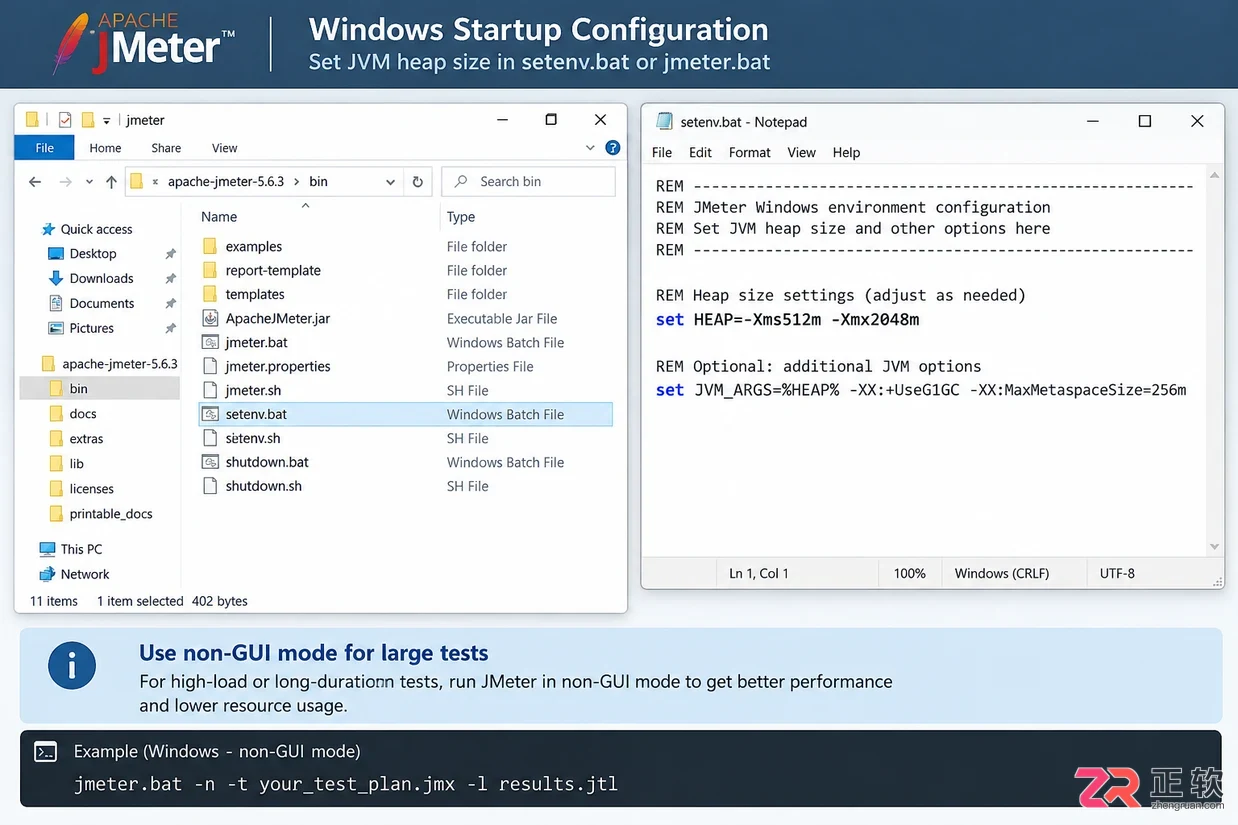This screenshot has width=1238, height=825.
Task: Select the ApacheJMeter.jar file icon
Action: tap(210, 318)
